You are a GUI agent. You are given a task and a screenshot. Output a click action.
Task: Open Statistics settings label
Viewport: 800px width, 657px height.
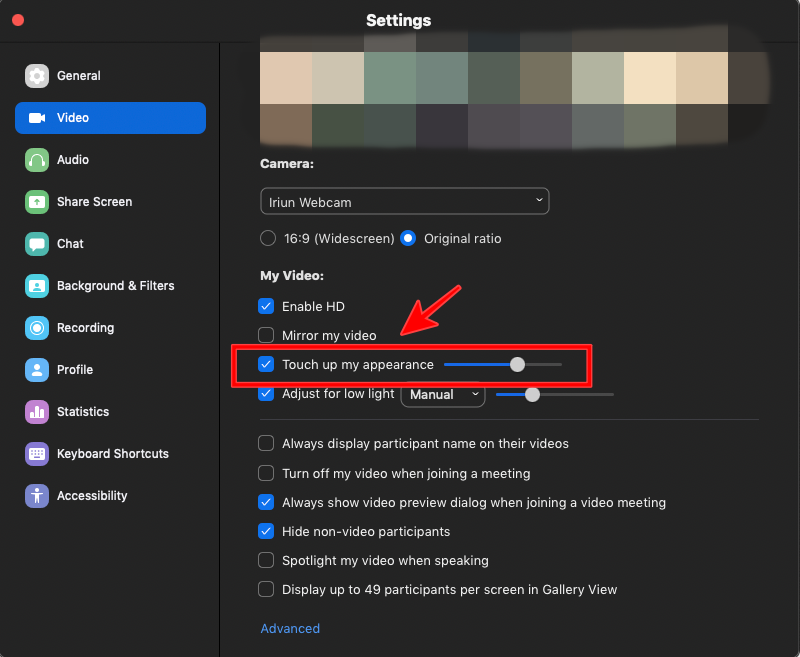(83, 412)
